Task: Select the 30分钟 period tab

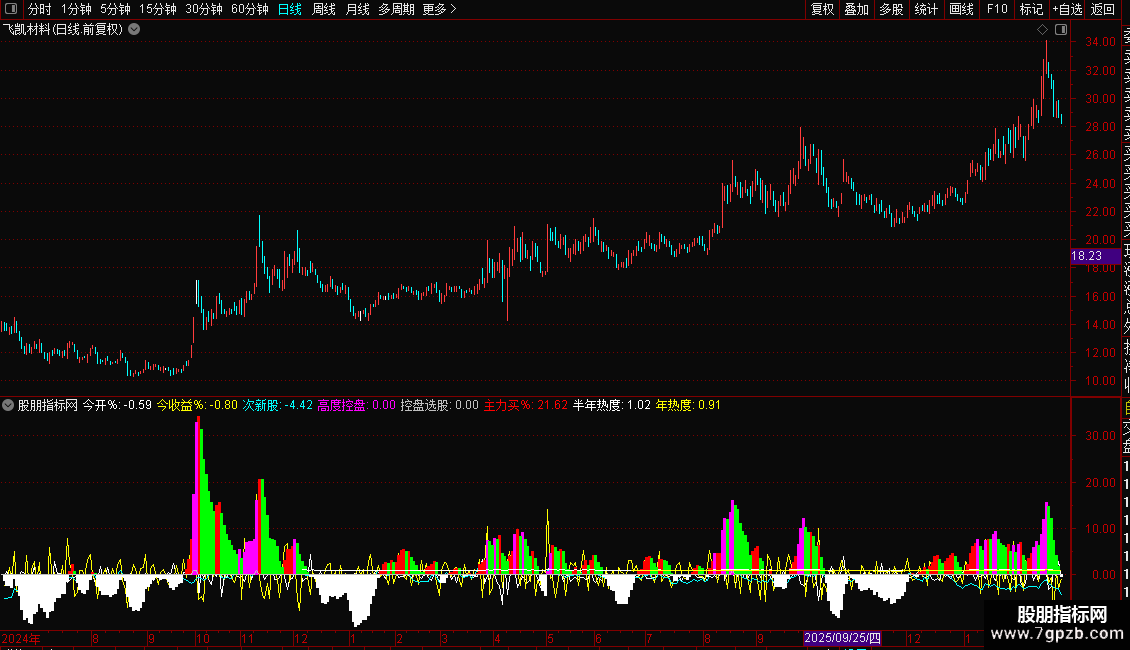Action: tap(204, 9)
